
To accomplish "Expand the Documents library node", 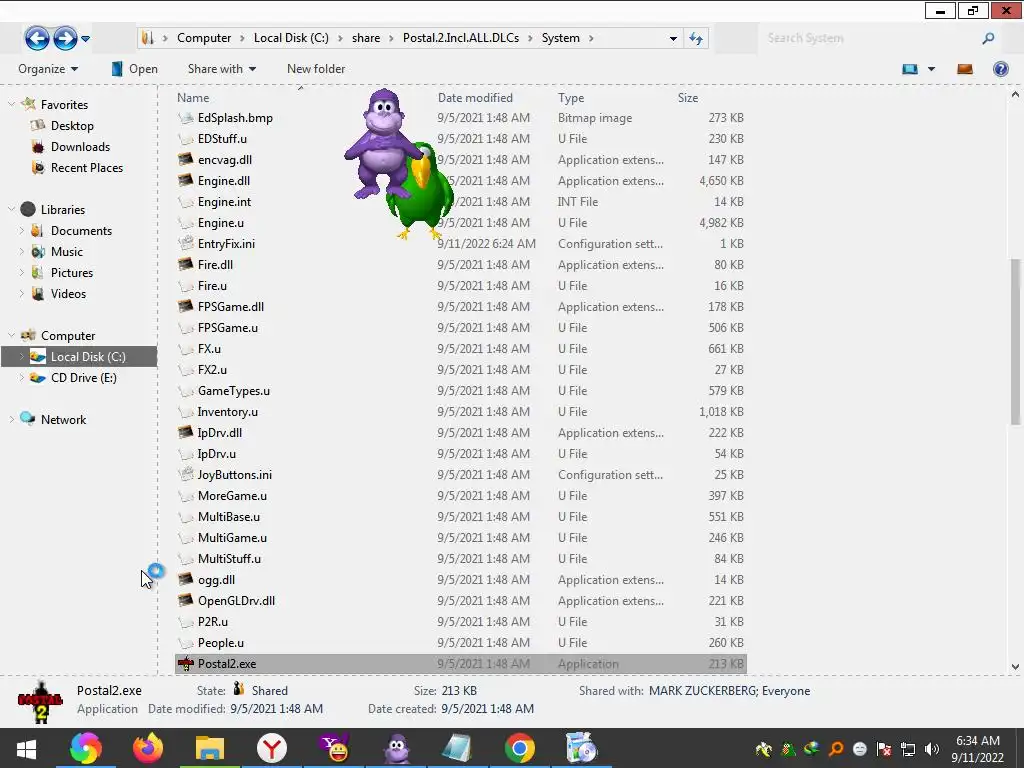I will [22, 231].
